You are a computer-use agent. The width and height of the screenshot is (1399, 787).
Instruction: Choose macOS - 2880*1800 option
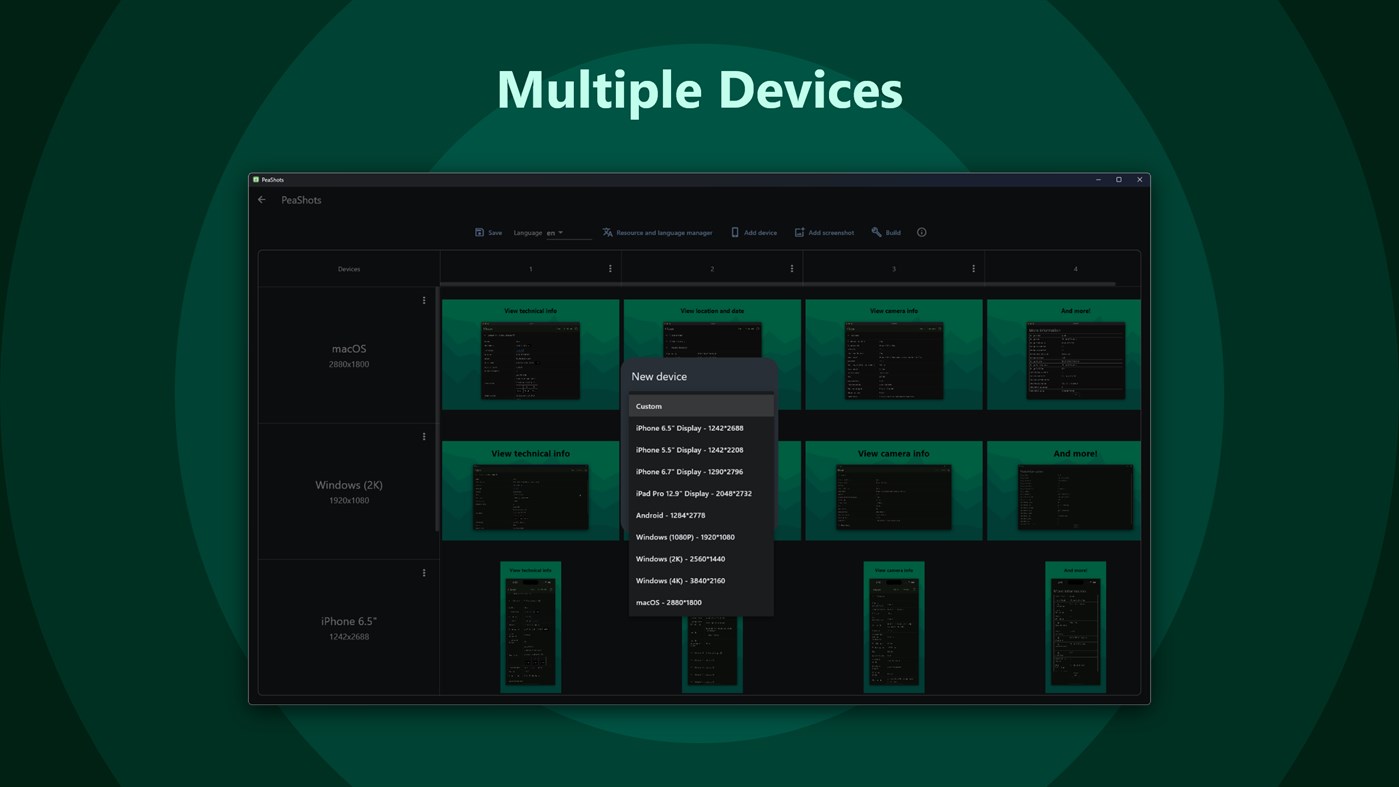(701, 602)
